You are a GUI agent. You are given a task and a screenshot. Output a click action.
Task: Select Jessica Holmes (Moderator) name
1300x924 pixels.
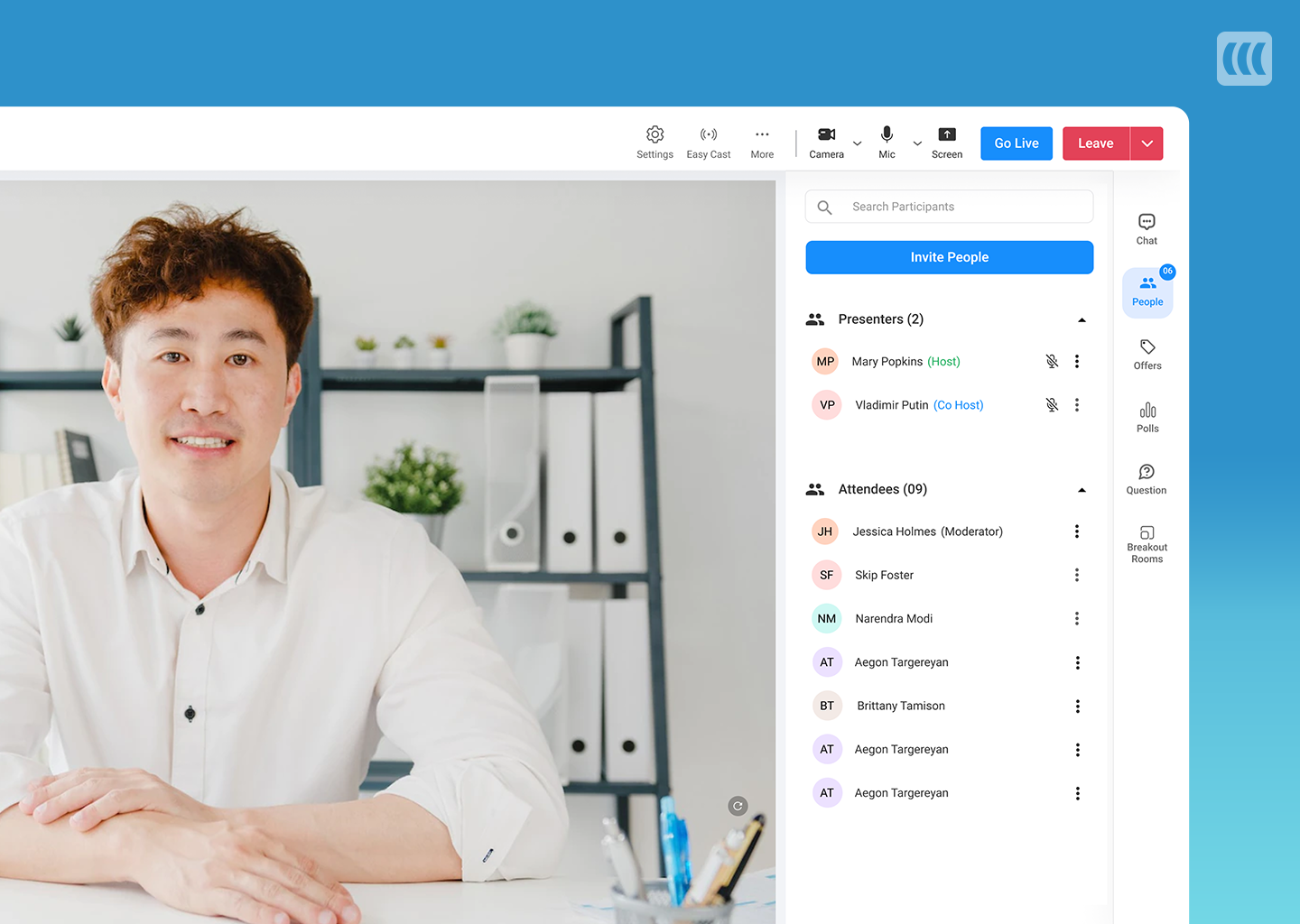[927, 531]
